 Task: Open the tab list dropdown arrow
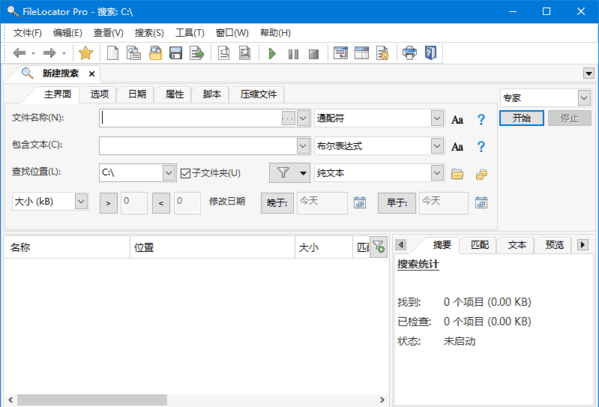click(588, 73)
